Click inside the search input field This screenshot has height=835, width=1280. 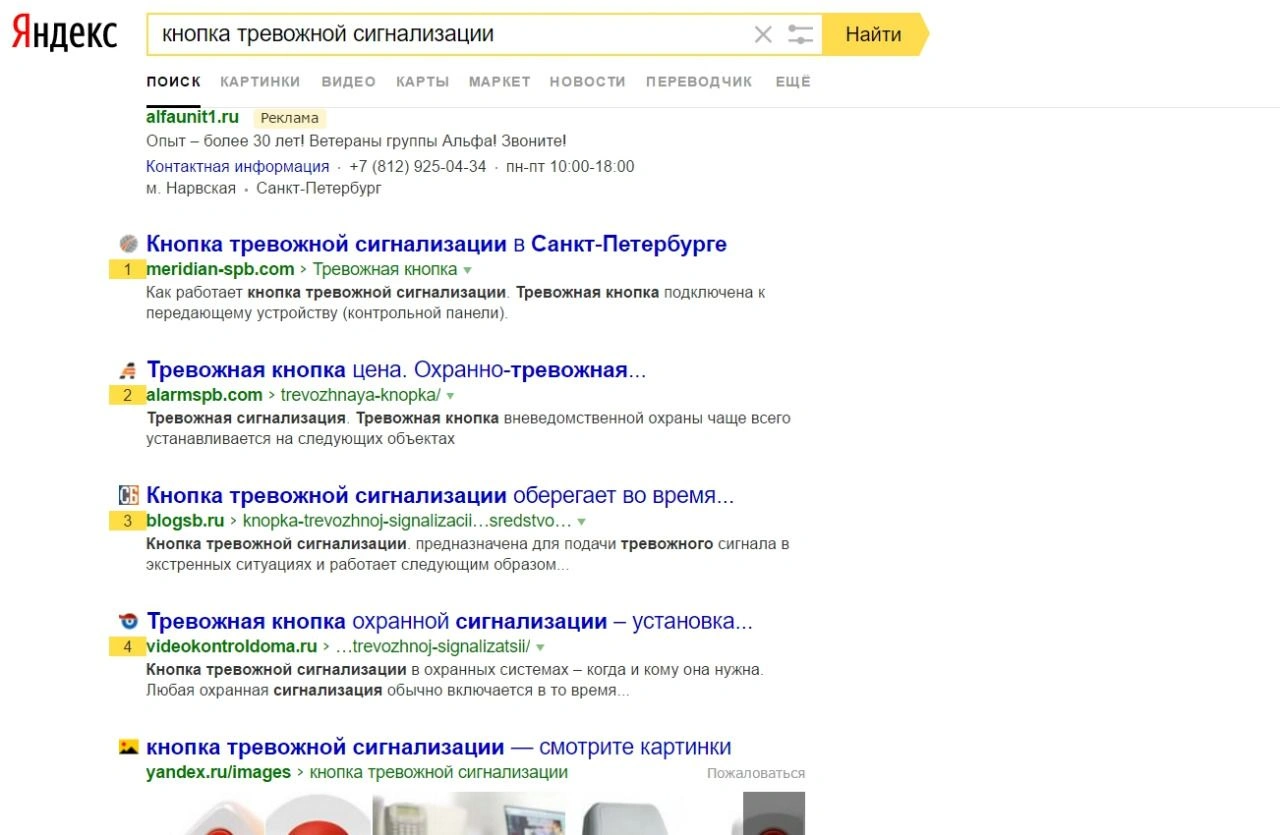[x=450, y=35]
